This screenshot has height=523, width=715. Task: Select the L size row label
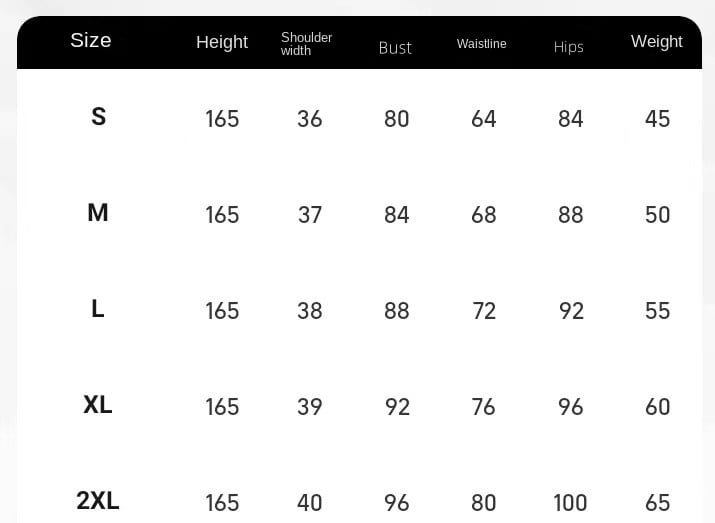tap(98, 309)
